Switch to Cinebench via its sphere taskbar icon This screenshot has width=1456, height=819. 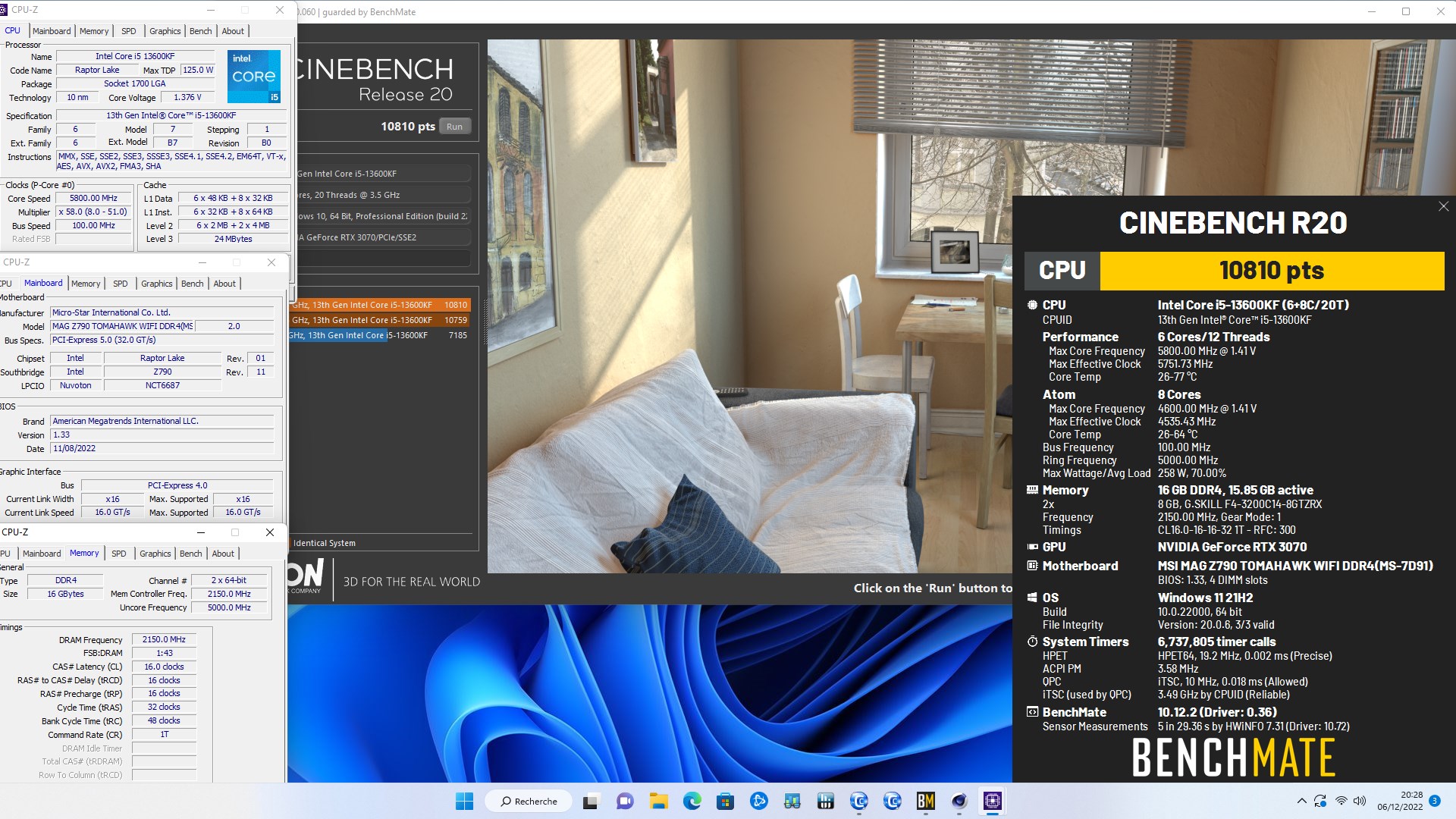959,801
